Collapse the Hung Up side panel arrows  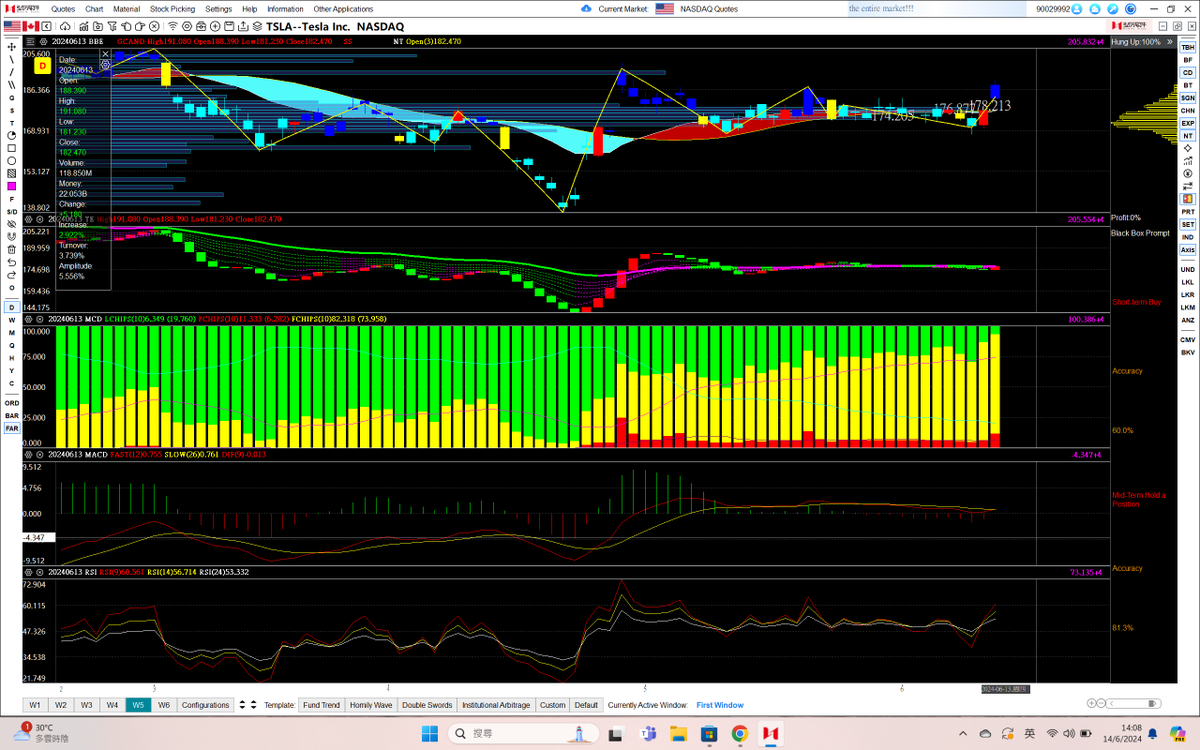pyautogui.click(x=1168, y=42)
